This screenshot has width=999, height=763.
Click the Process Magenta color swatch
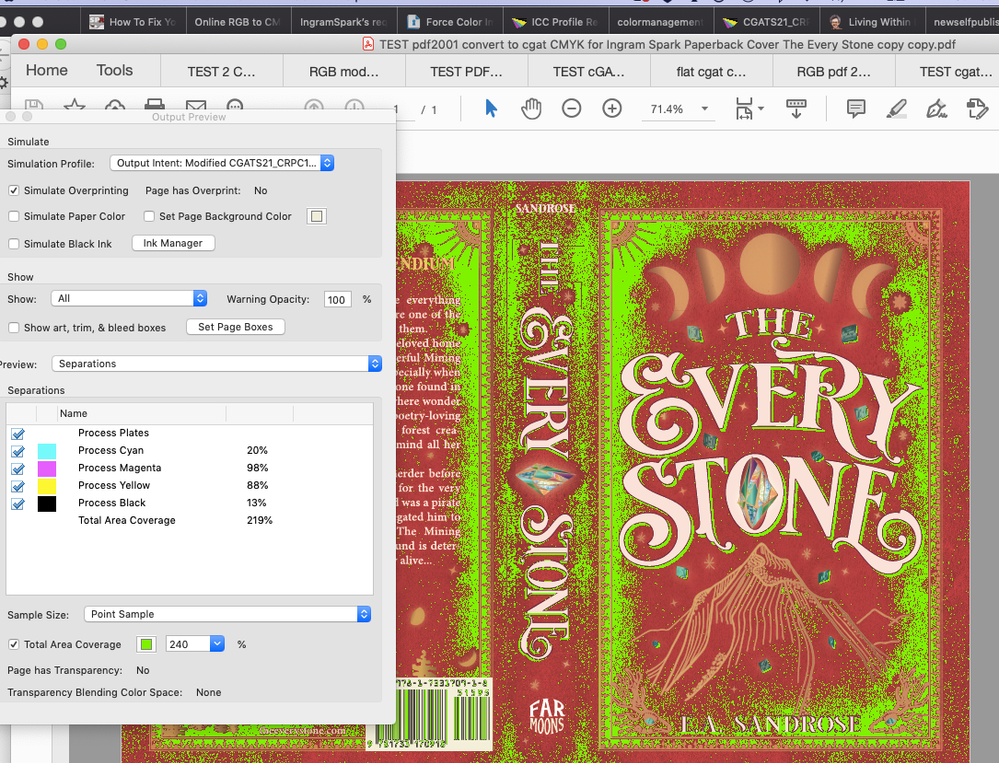[x=47, y=469]
